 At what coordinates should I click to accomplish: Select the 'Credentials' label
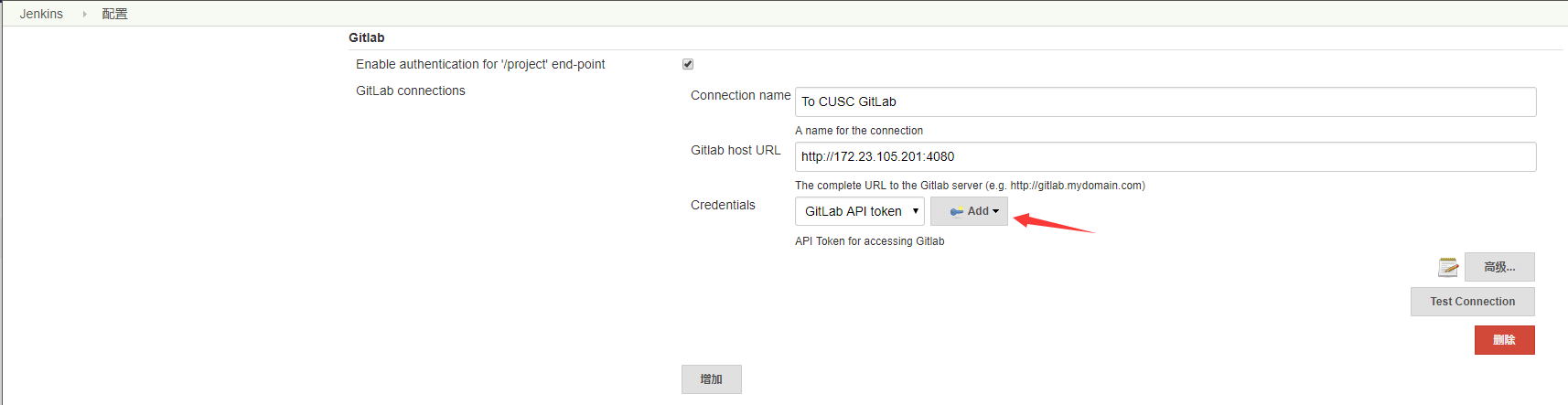coord(723,205)
